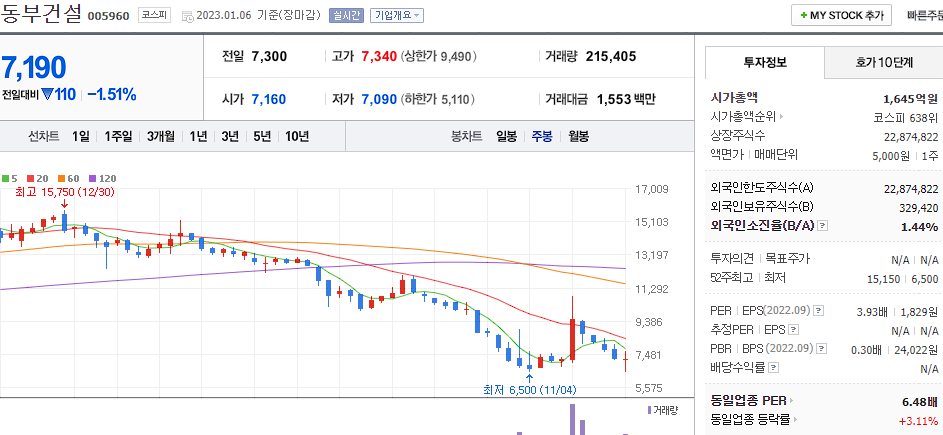
Task: Click the 거래량 volume legend
Action: click(x=662, y=410)
